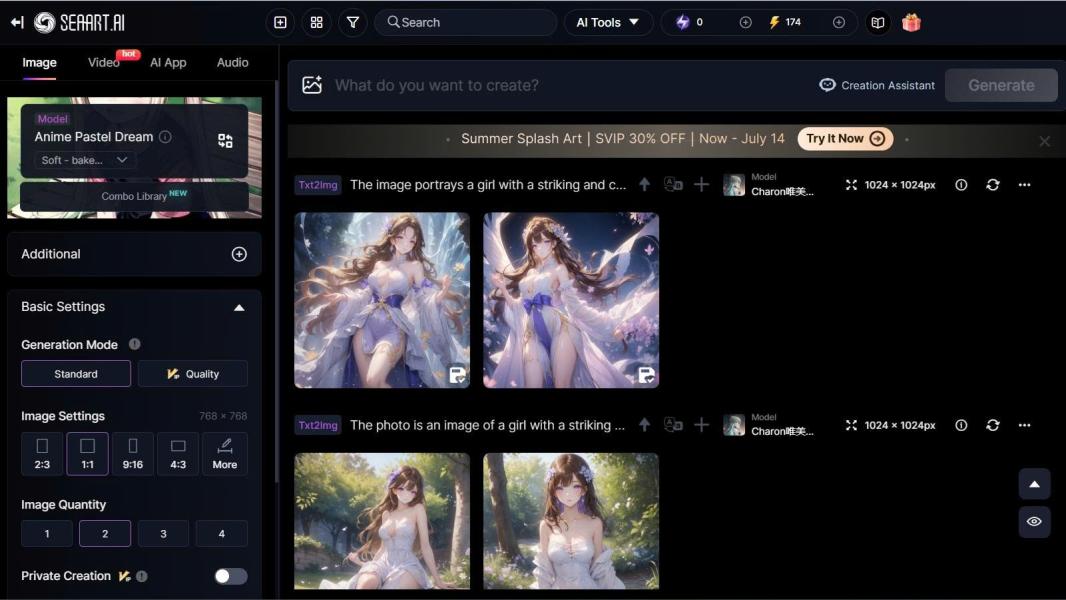Click the swap model icon

point(225,141)
